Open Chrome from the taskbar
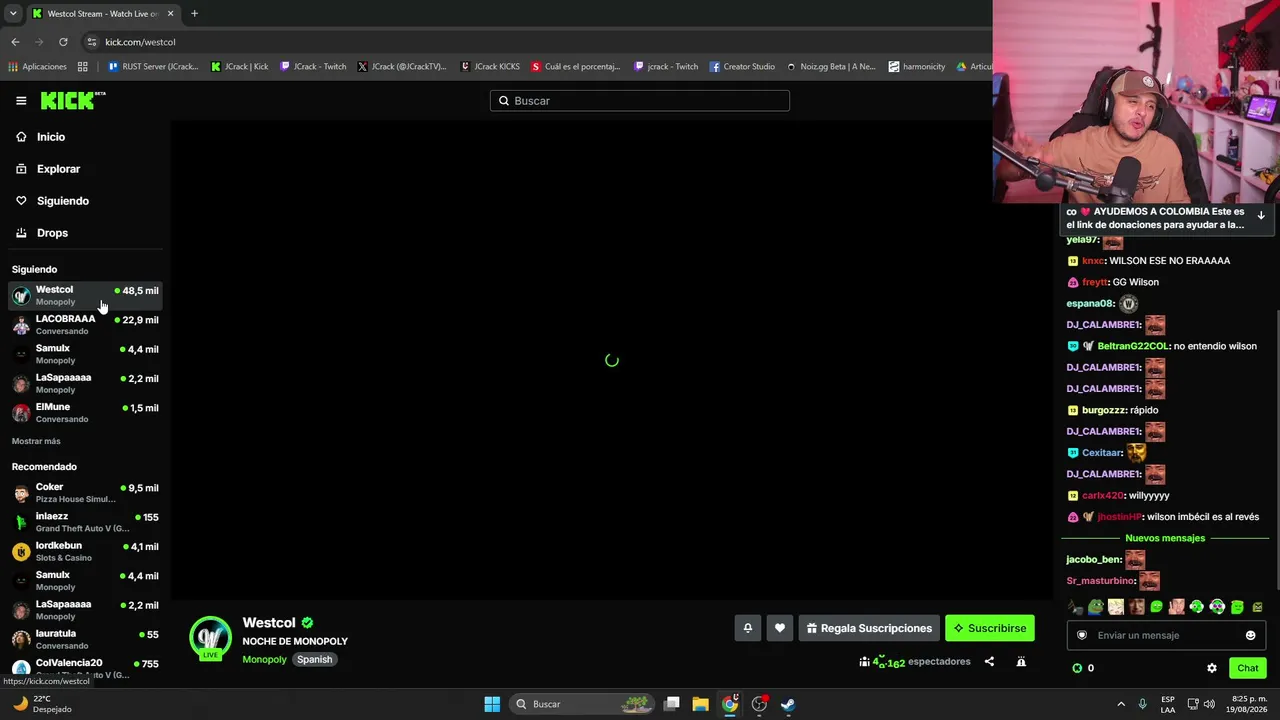Viewport: 1280px width, 720px height. (x=730, y=704)
